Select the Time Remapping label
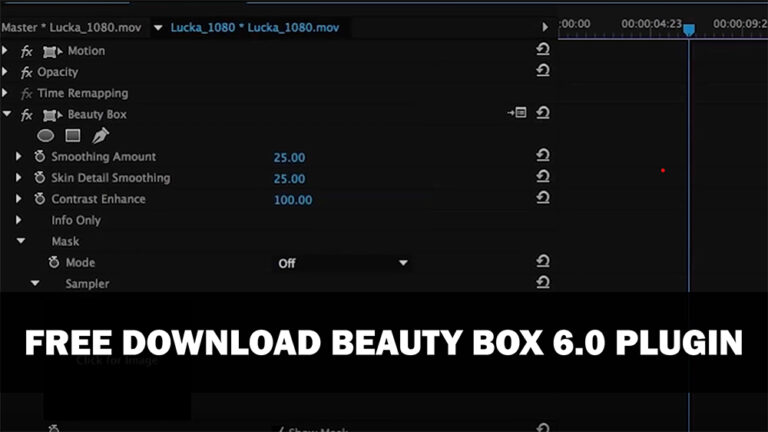 [x=83, y=93]
